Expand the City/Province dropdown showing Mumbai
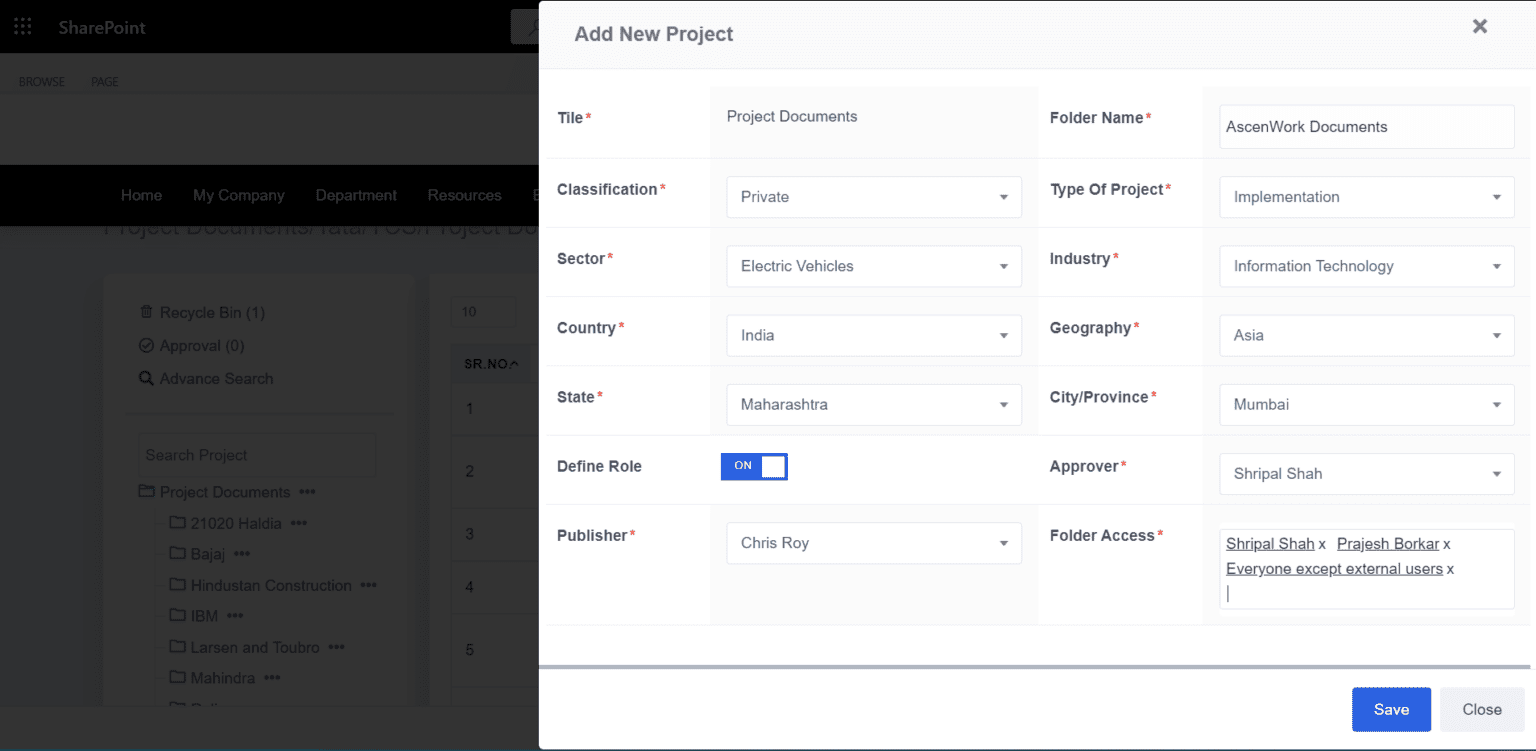Screen dimensions: 1536x751 (x=1366, y=405)
